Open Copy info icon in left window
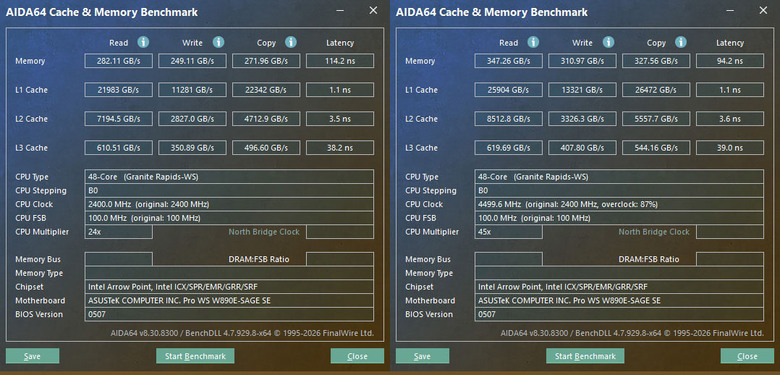Screen dimensions: 780x375 coord(291,42)
